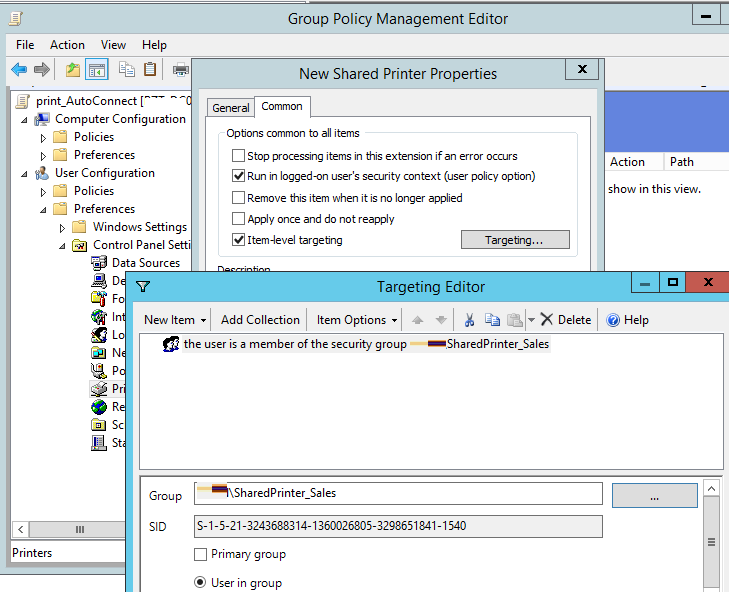Click the Help icon in Targeting Editor
The image size is (729, 592).
pyautogui.click(x=612, y=320)
